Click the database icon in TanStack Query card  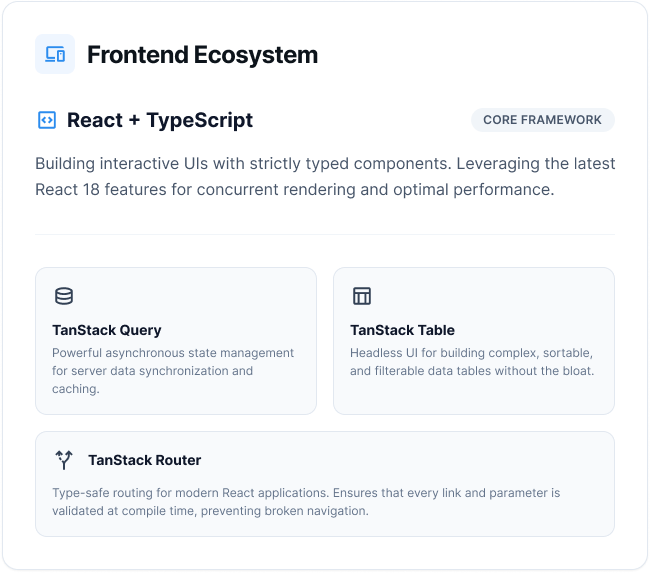(64, 296)
